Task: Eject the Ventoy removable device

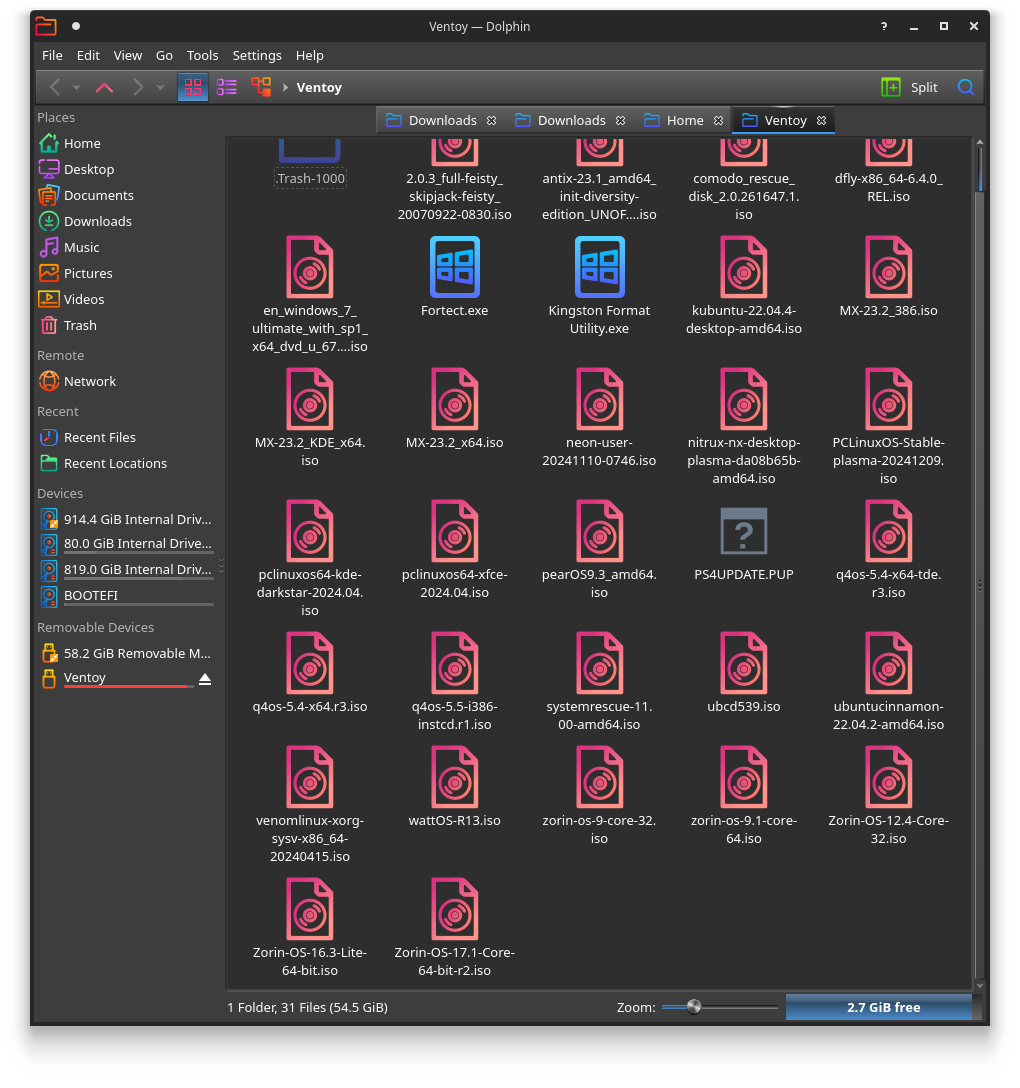Action: pos(205,679)
